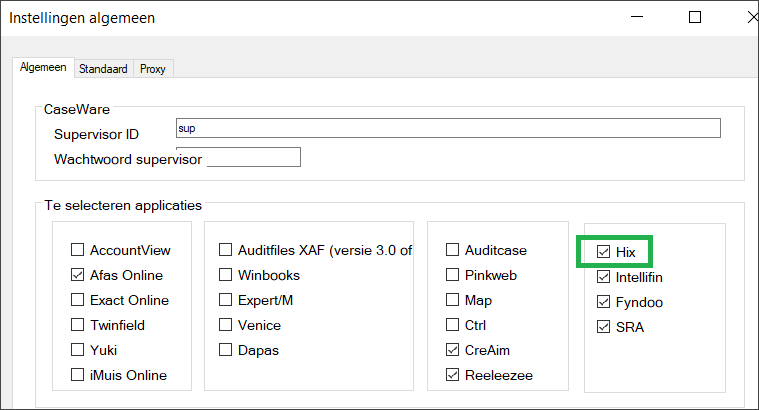Screen dimensions: 759x410
Task: Close the Instellingen algemeen dialog
Action: click(x=752, y=17)
